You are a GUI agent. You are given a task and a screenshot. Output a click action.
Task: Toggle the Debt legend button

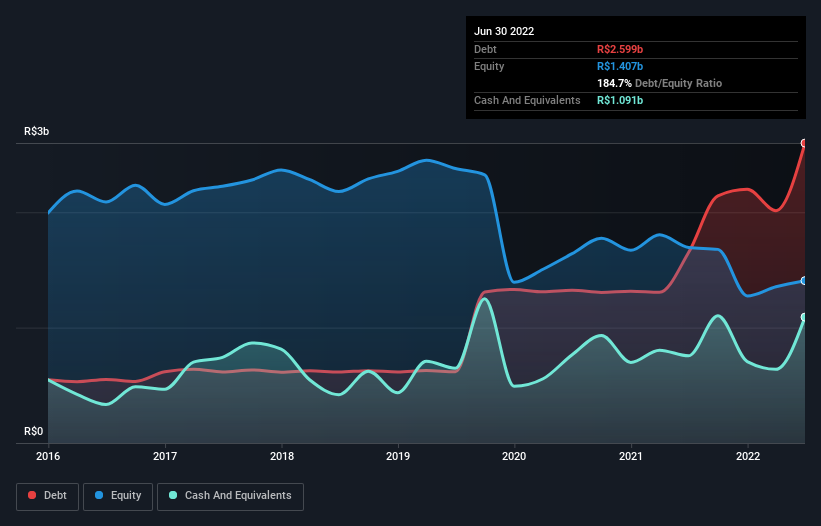tap(48, 496)
